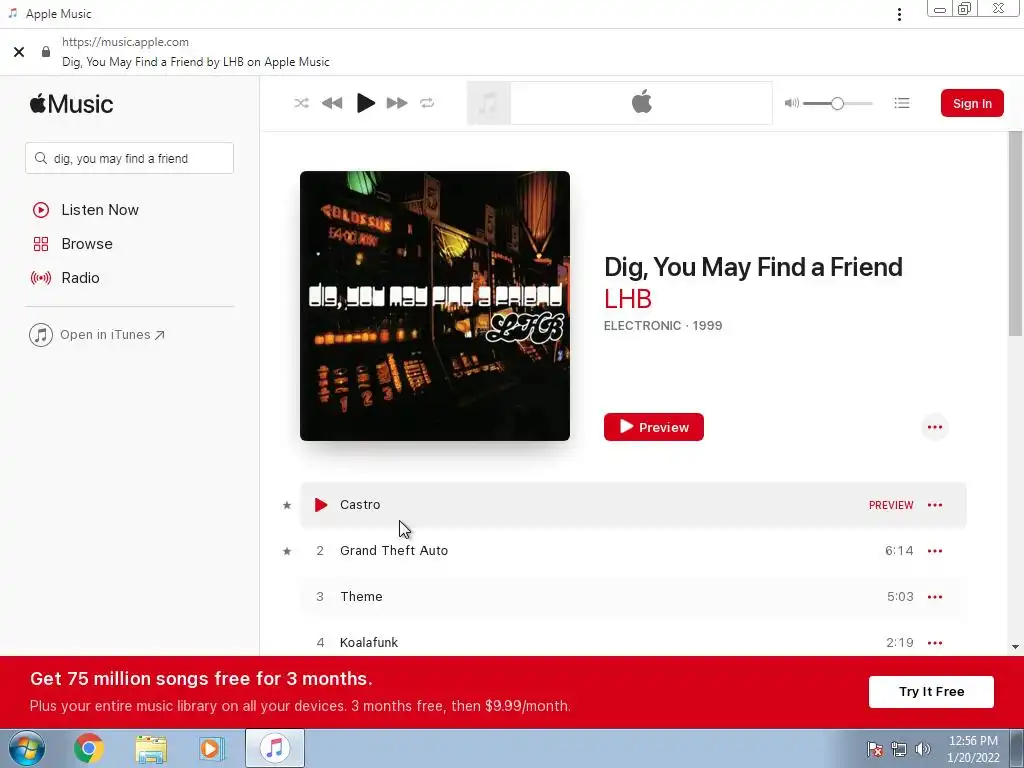The image size is (1024, 768).
Task: Click the taskbar clock and date
Action: 973,749
